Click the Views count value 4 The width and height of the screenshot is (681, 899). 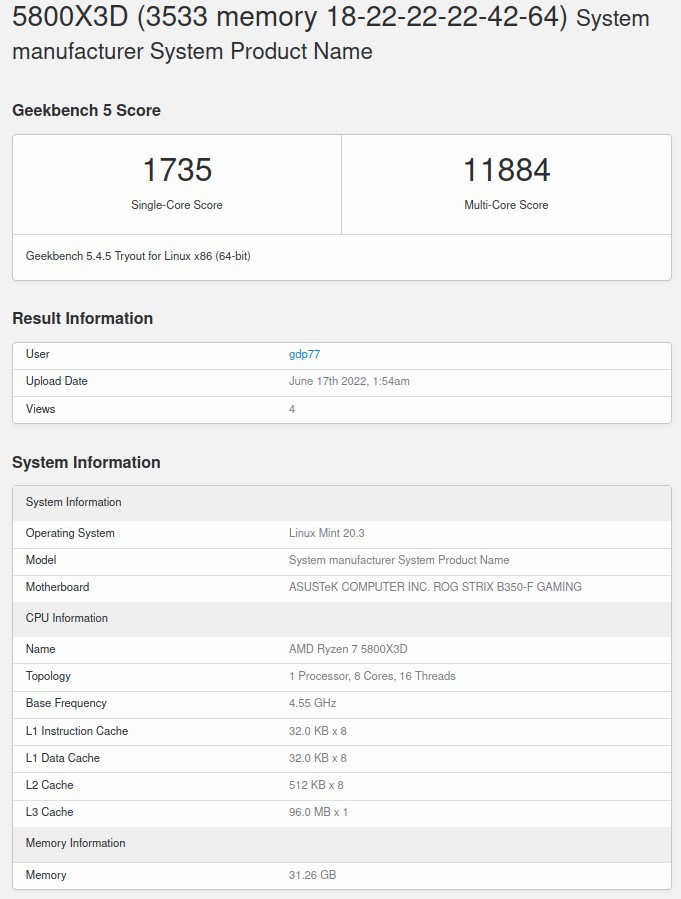[x=292, y=409]
